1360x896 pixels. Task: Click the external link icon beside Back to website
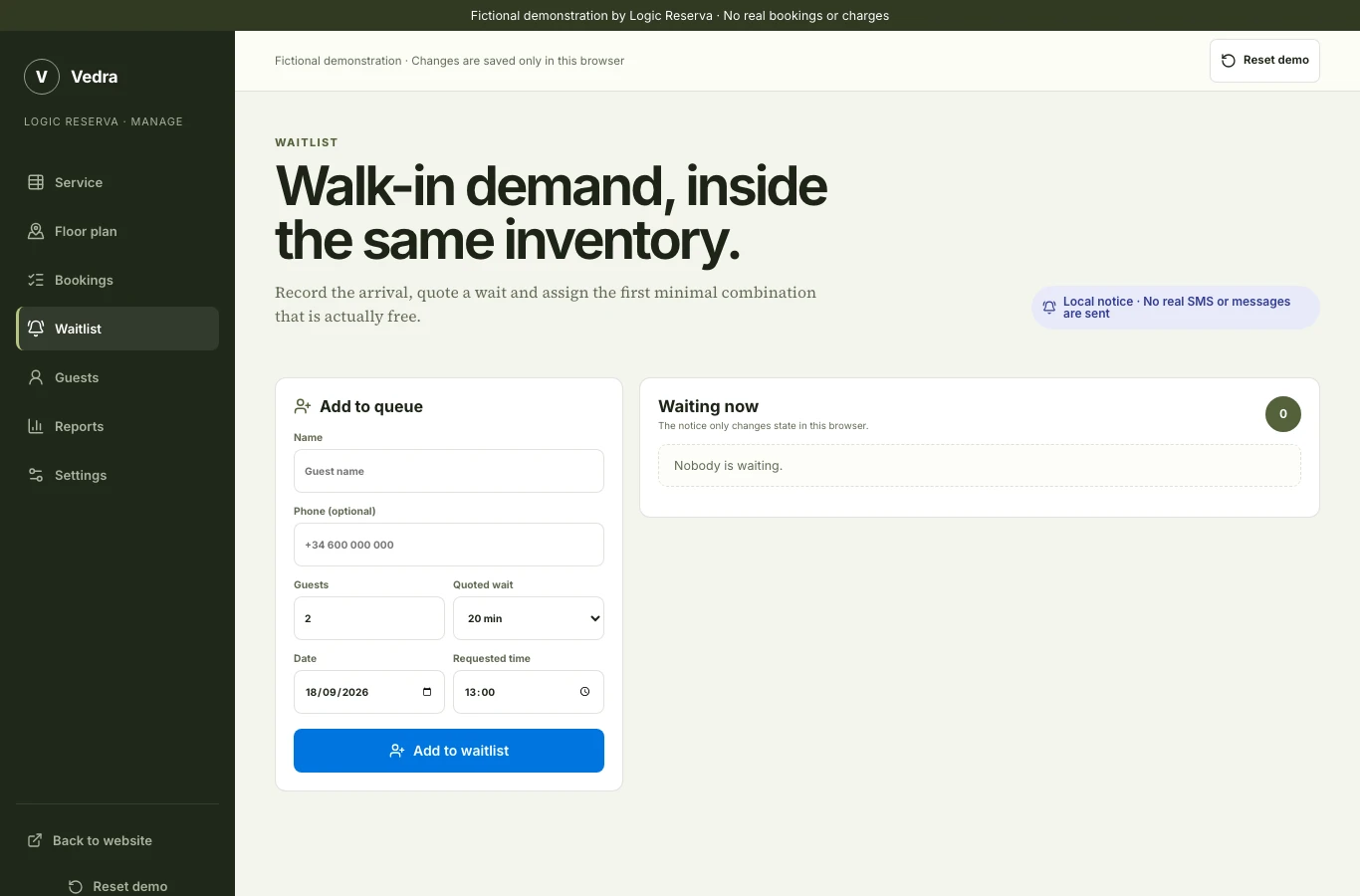[x=35, y=840]
